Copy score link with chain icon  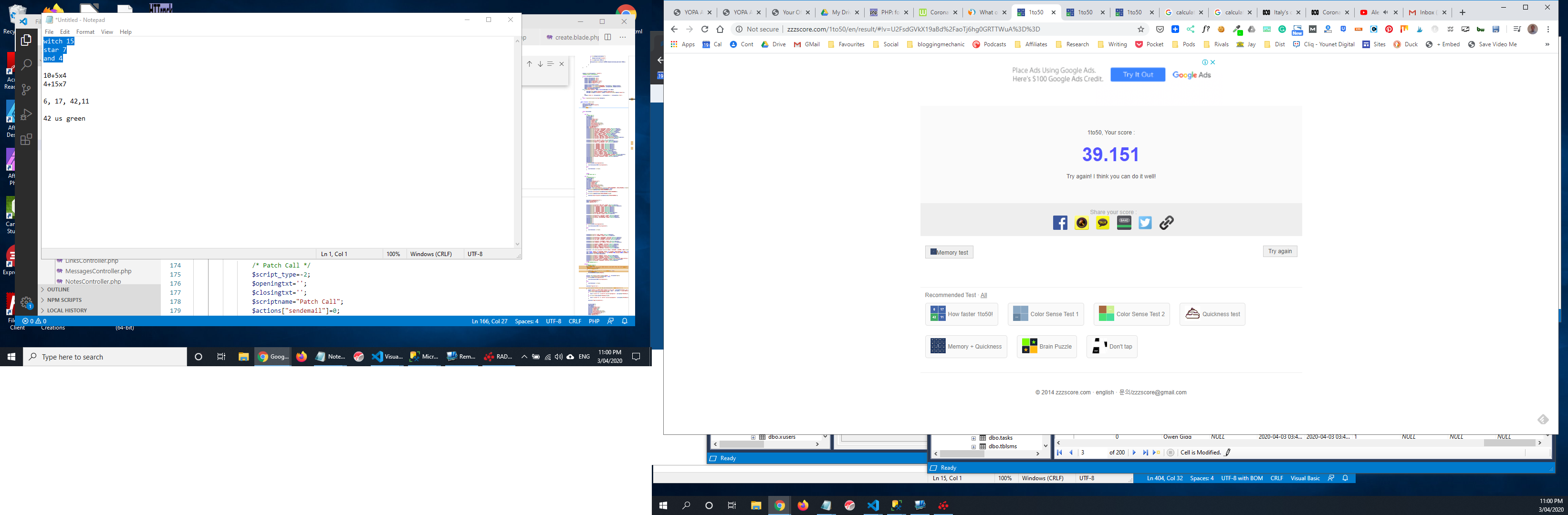coord(1166,223)
